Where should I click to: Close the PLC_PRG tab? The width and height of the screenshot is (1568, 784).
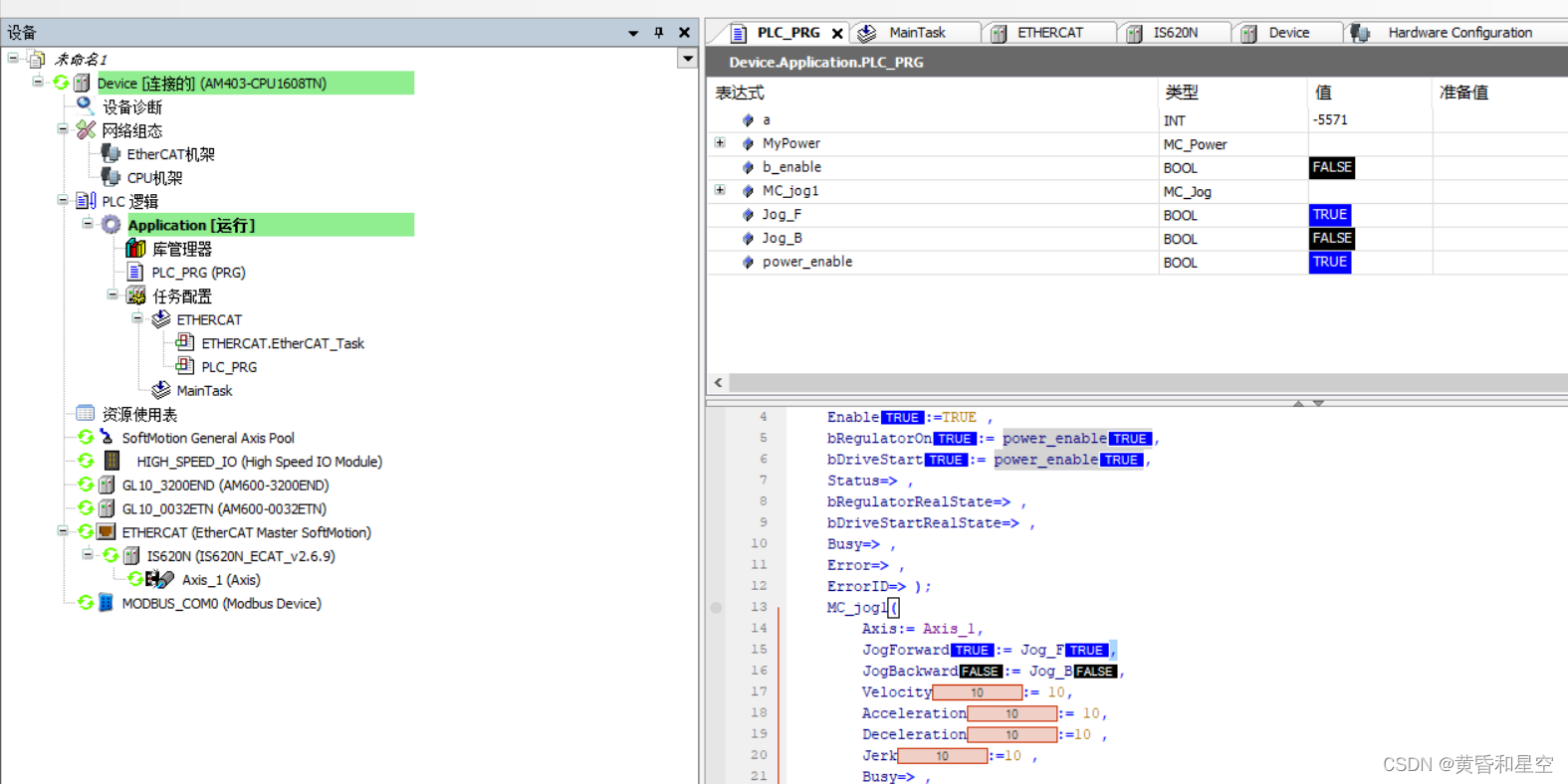coord(837,33)
